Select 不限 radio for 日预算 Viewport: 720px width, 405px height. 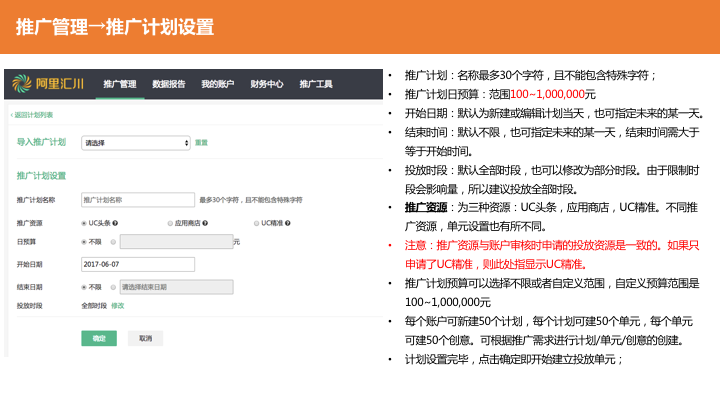coord(84,242)
